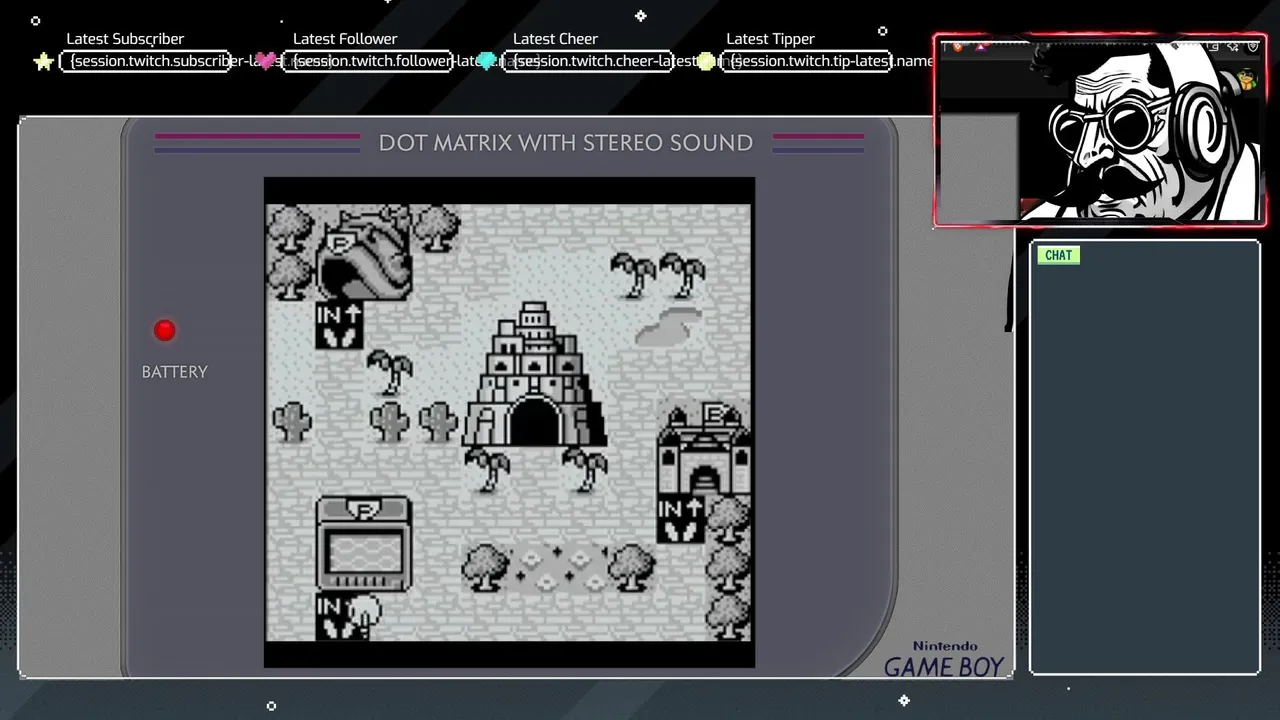Screen dimensions: 1280x720
Task: Click the leftmost cactus on the map
Action: click(x=291, y=422)
